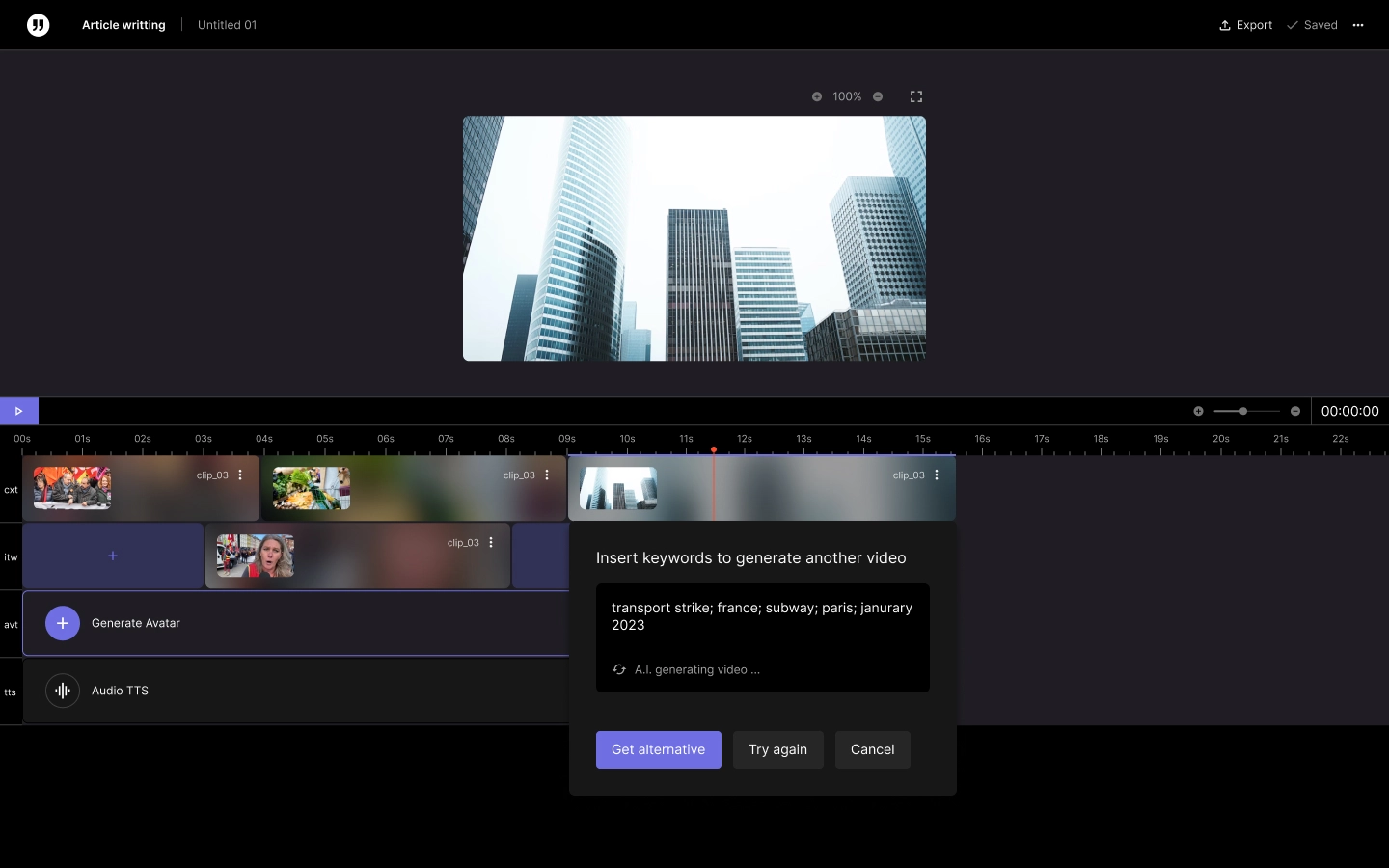Image resolution: width=1389 pixels, height=868 pixels.
Task: Click the refresh icon beside A.I. generating video
Action: click(618, 669)
